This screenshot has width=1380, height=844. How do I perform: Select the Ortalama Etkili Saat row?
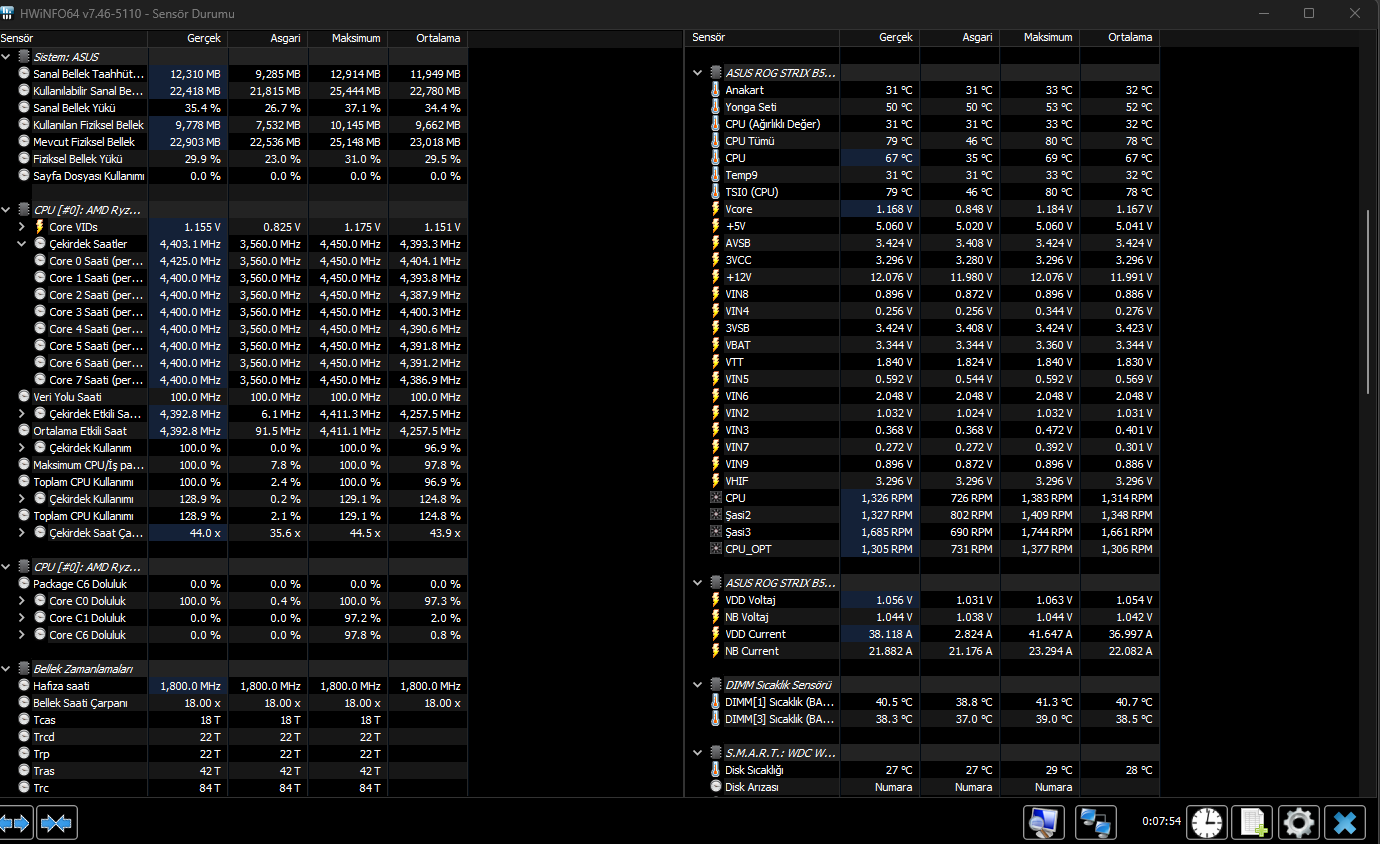234,431
